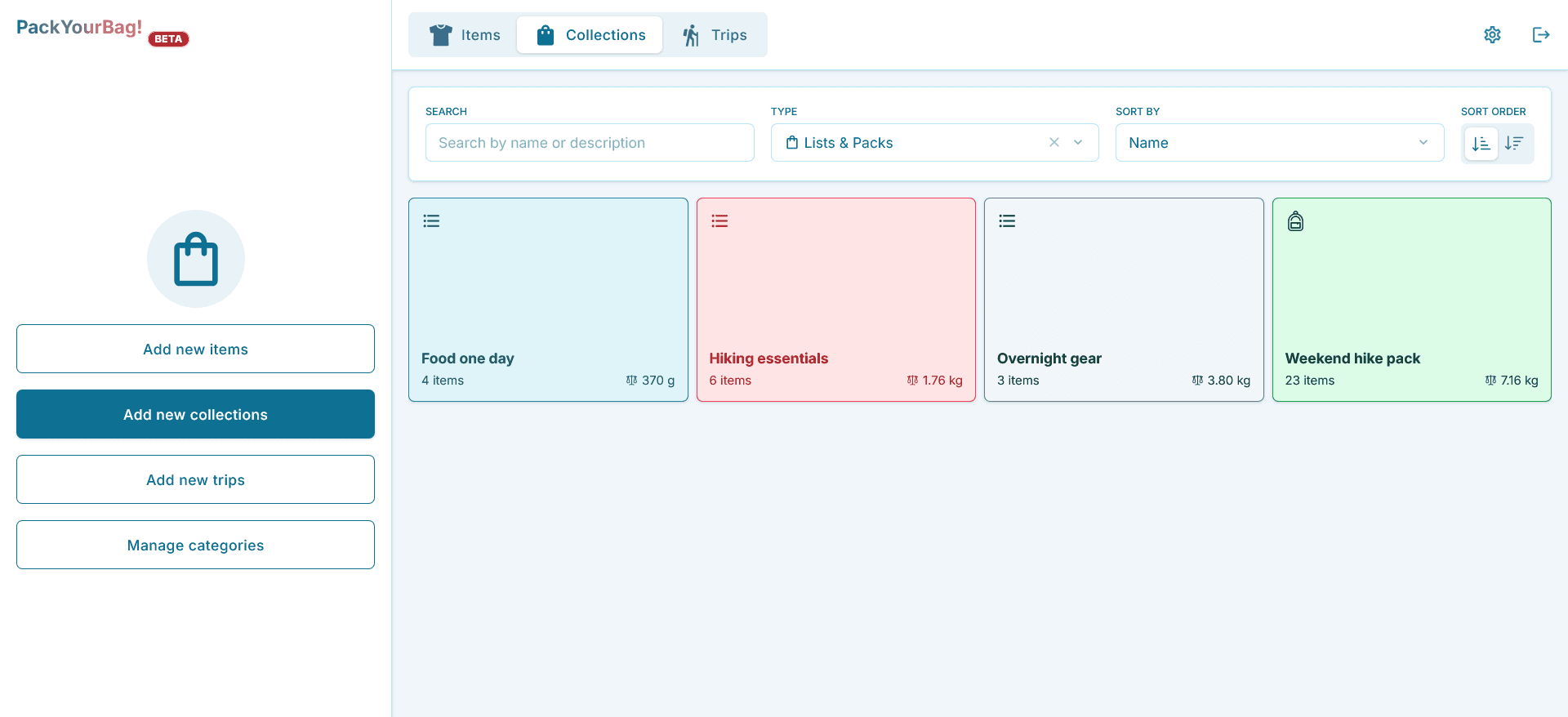Switch to the Collections tab
The width and height of the screenshot is (1568, 717).
[x=590, y=35]
